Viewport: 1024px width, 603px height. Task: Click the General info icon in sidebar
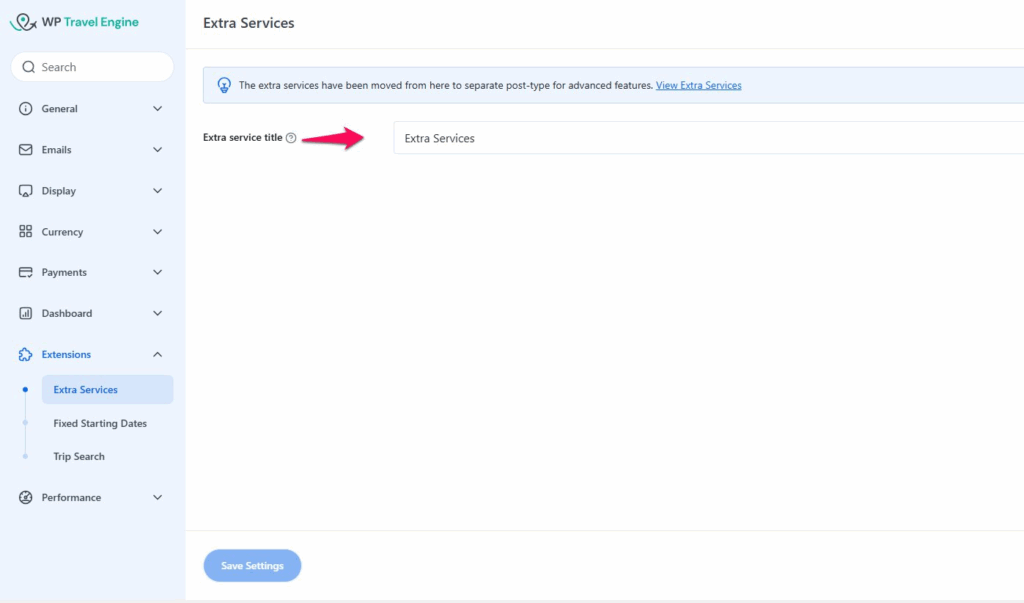(x=26, y=109)
